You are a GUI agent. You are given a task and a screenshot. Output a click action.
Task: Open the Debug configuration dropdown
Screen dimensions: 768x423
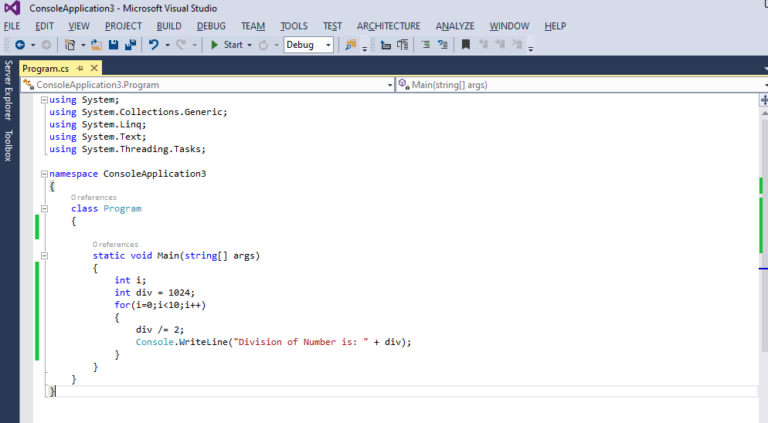click(328, 45)
